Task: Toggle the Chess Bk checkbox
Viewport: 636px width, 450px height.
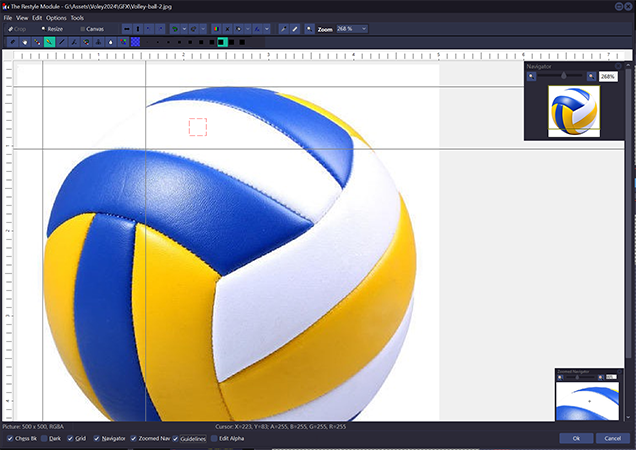Action: point(10,438)
